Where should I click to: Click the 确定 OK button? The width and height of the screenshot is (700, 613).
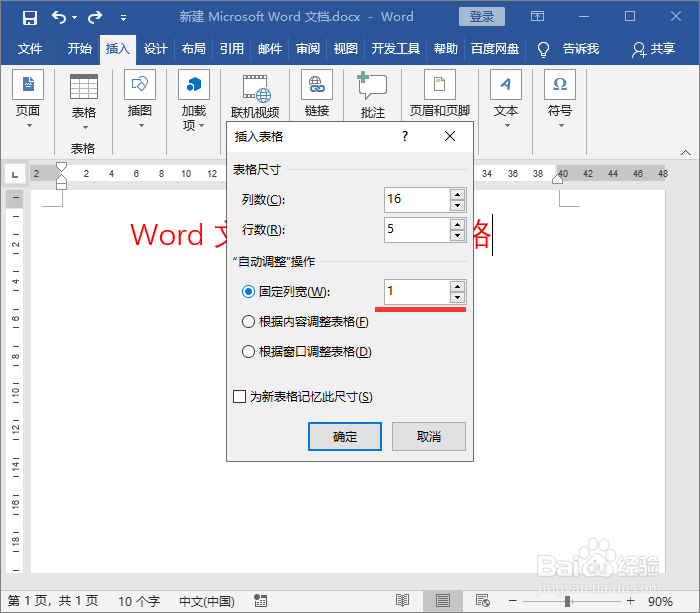pyautogui.click(x=345, y=436)
